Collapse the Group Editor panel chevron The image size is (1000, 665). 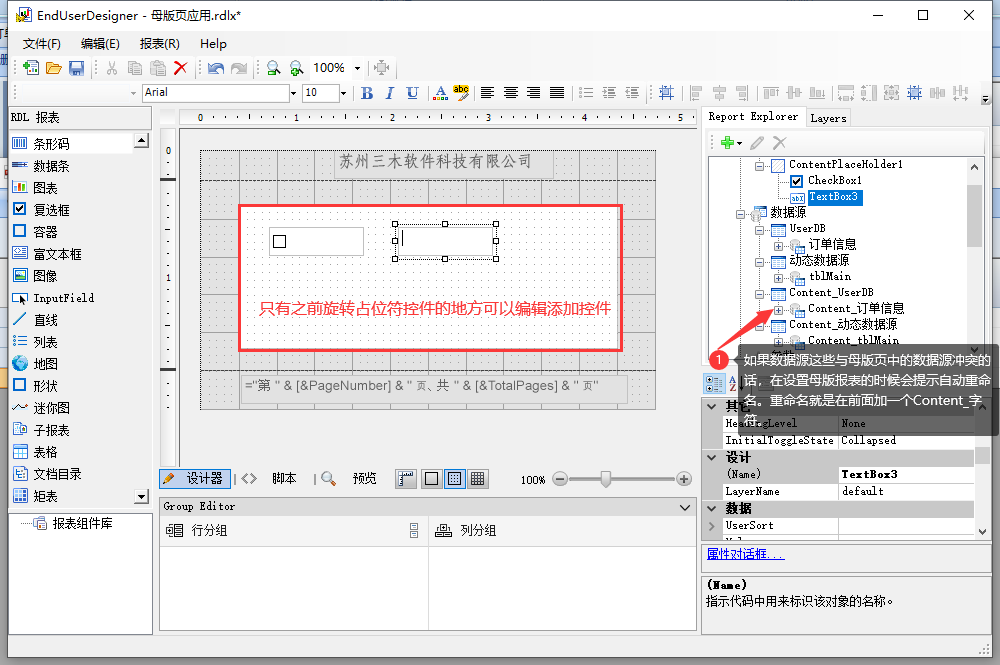coord(685,508)
